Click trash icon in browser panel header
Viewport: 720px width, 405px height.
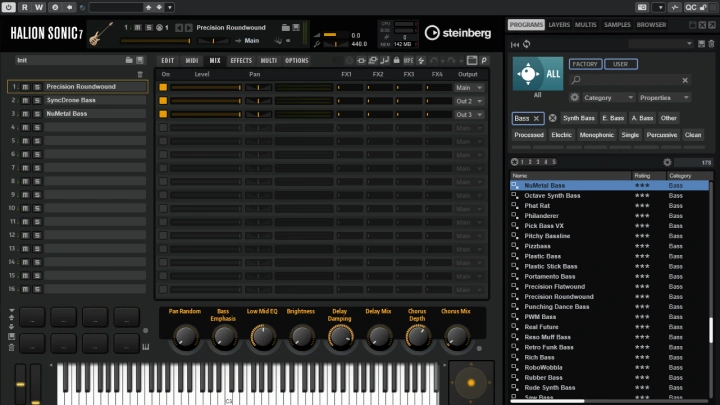[711, 44]
